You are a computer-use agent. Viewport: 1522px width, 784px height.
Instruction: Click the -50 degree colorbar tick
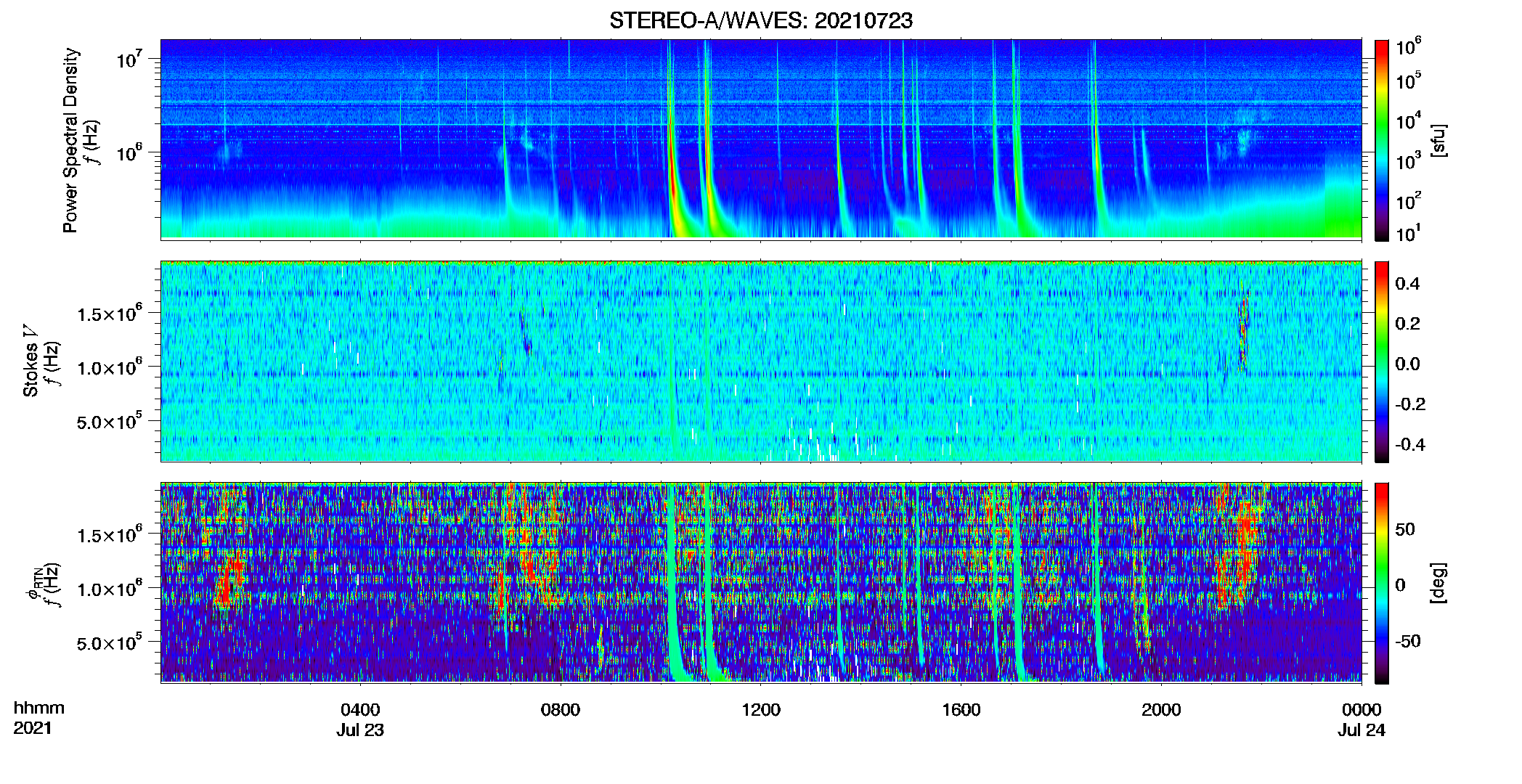(x=1408, y=642)
